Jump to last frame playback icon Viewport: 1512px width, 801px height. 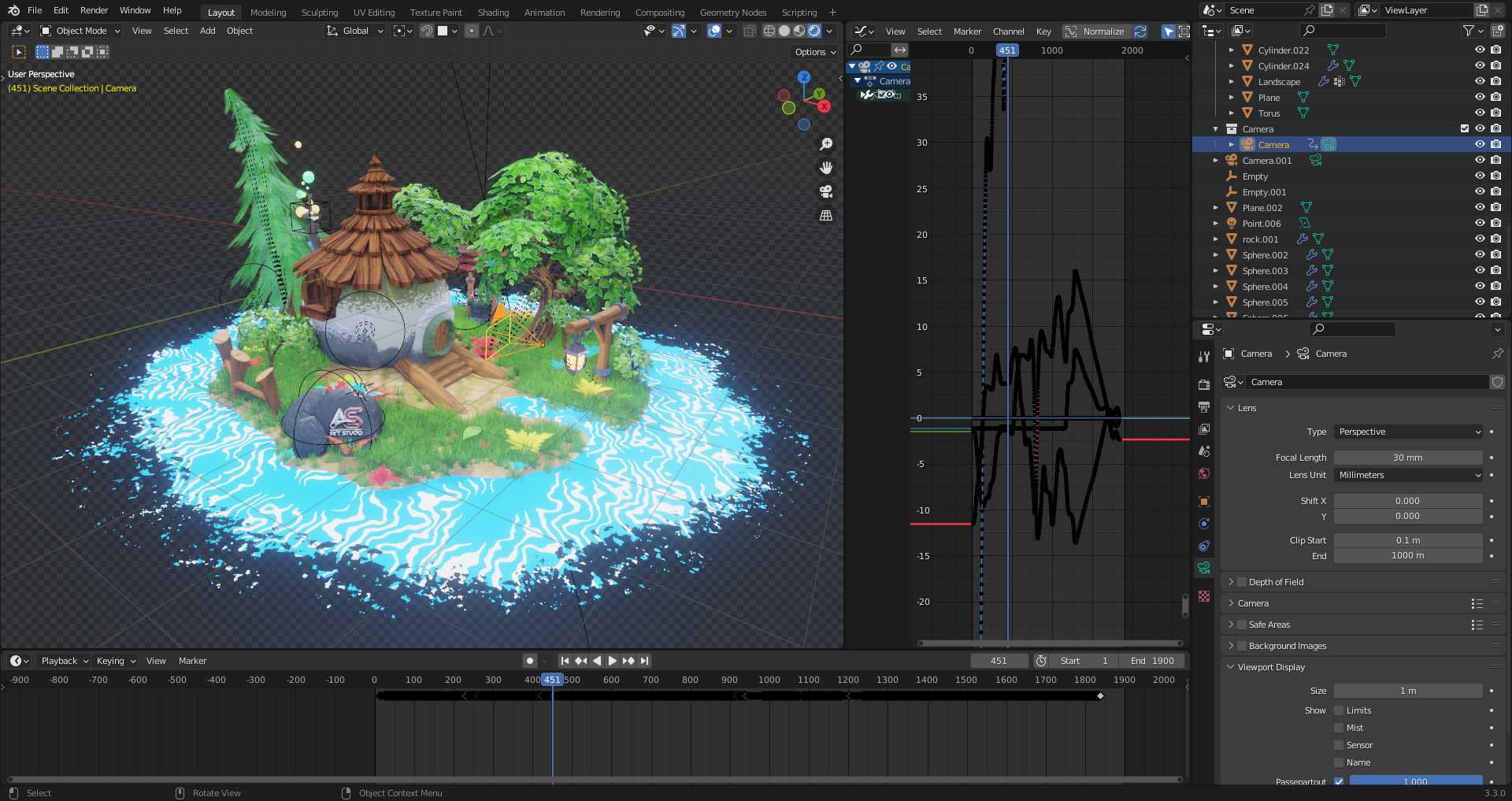tap(645, 661)
